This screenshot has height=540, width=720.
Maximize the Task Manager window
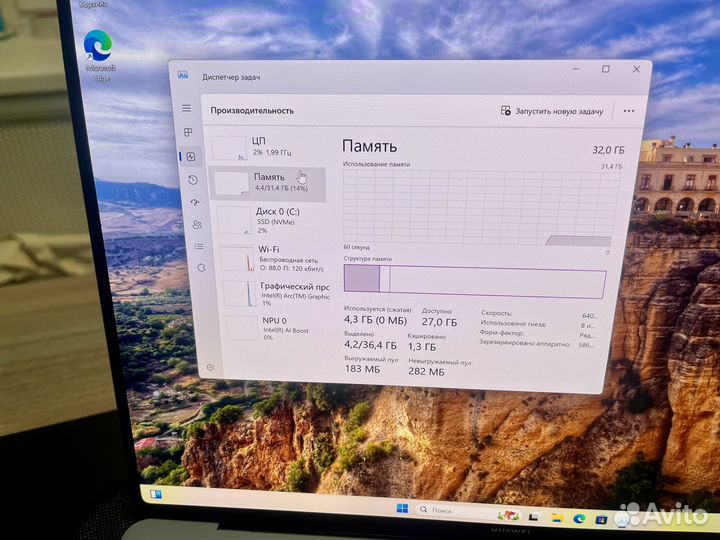point(606,69)
